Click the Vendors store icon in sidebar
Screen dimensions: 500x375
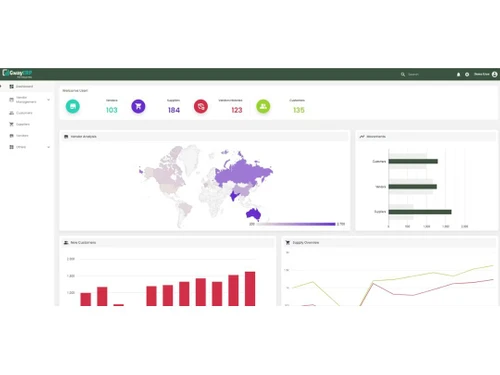pyautogui.click(x=11, y=136)
